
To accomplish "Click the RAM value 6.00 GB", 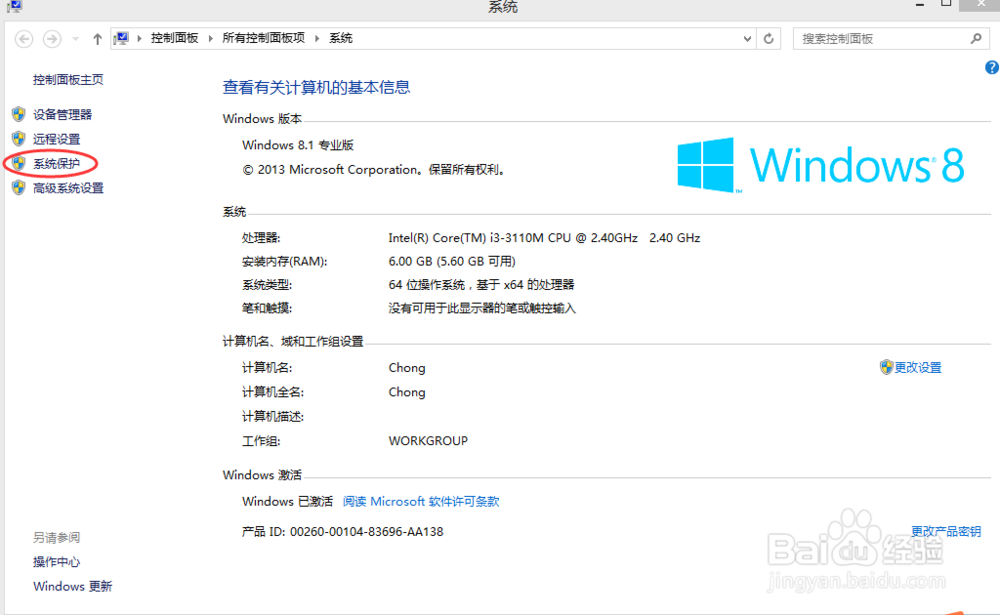I will (x=452, y=262).
